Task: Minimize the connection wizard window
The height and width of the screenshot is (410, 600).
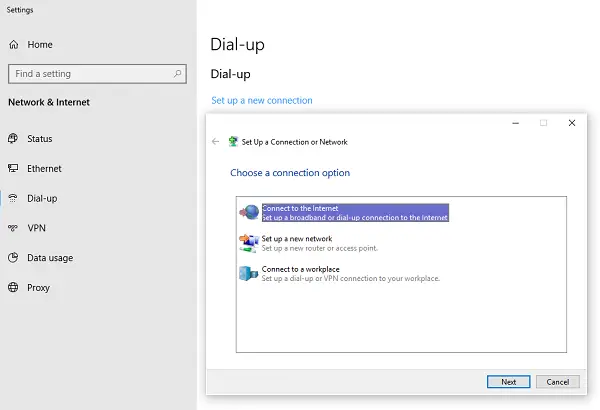Action: pos(515,123)
